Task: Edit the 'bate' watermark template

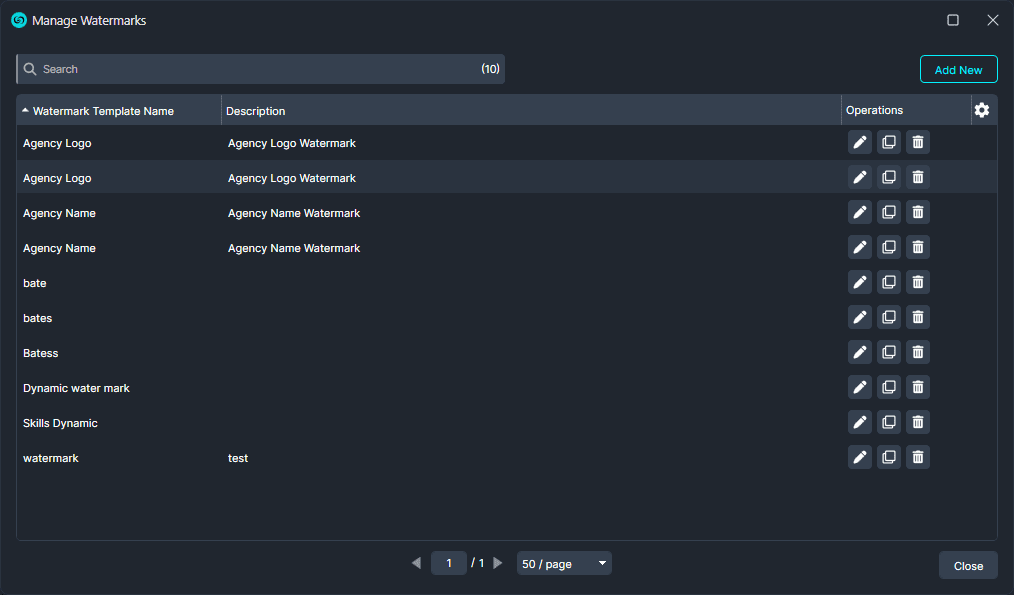Action: click(859, 282)
